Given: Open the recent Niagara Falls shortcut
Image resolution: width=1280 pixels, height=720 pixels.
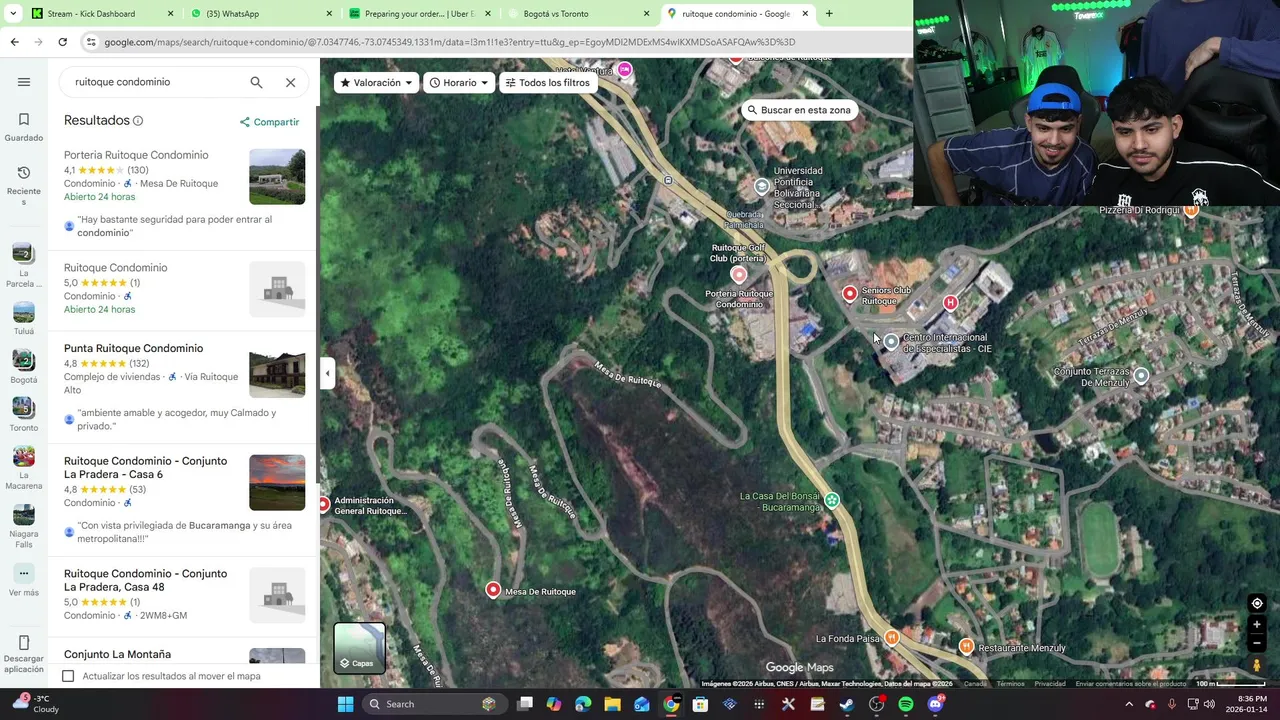Looking at the screenshot, I should (x=24, y=527).
